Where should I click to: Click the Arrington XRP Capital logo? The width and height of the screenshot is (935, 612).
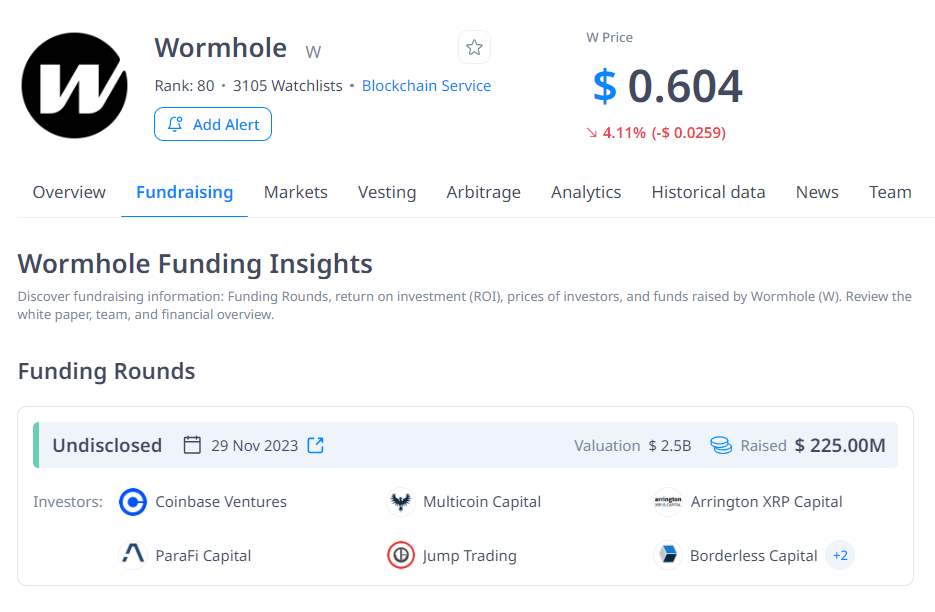pyautogui.click(x=668, y=502)
